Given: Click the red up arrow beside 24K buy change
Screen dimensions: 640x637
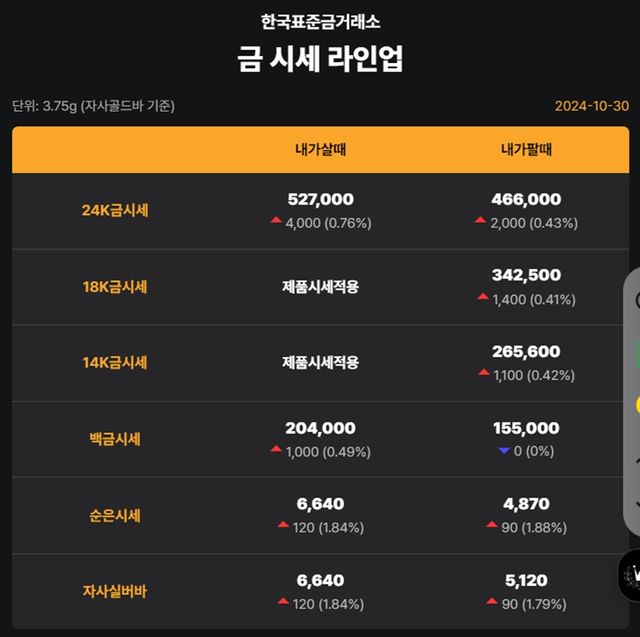Looking at the screenshot, I should coord(276,222).
